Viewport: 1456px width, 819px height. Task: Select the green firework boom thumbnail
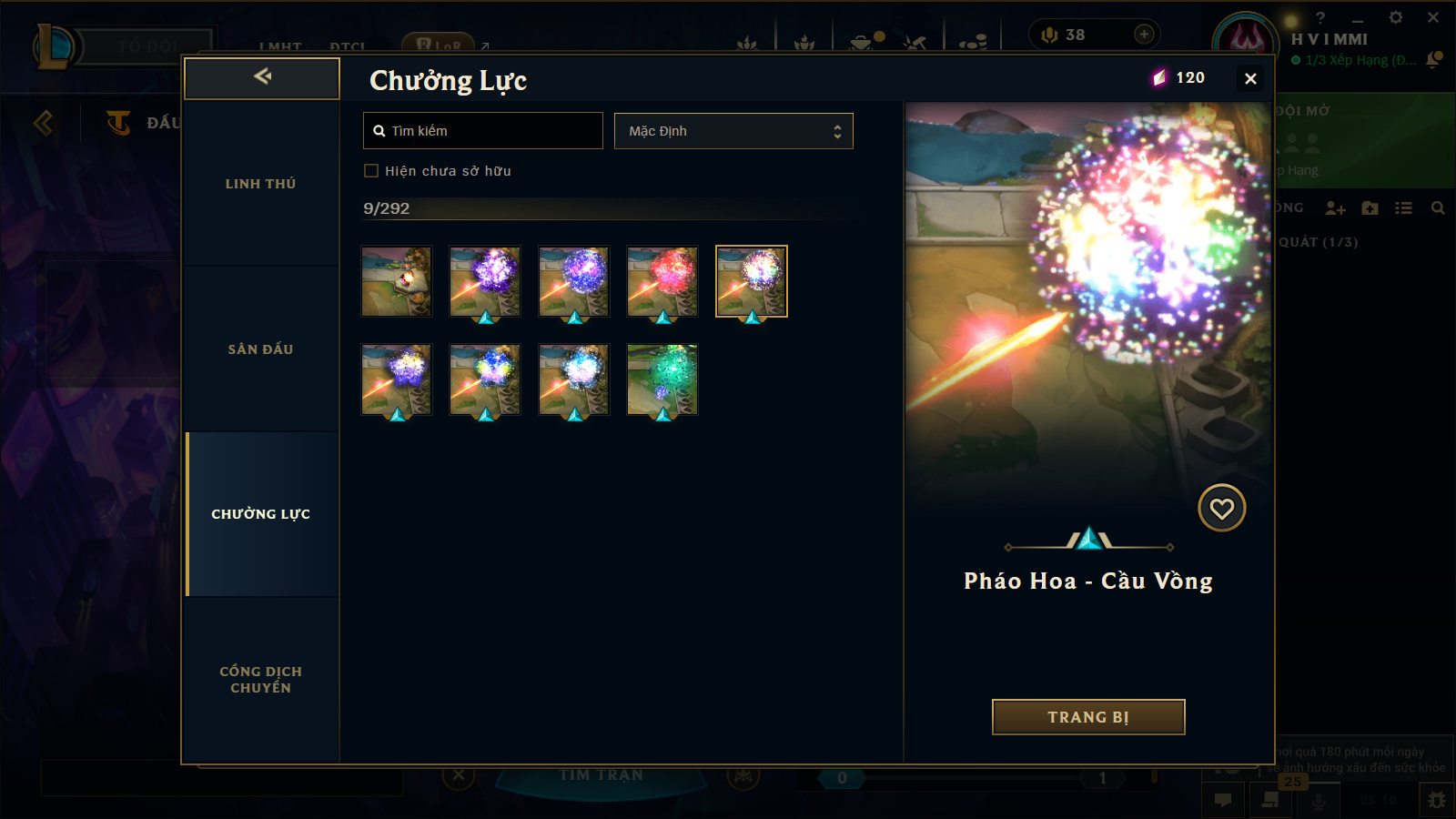(662, 379)
